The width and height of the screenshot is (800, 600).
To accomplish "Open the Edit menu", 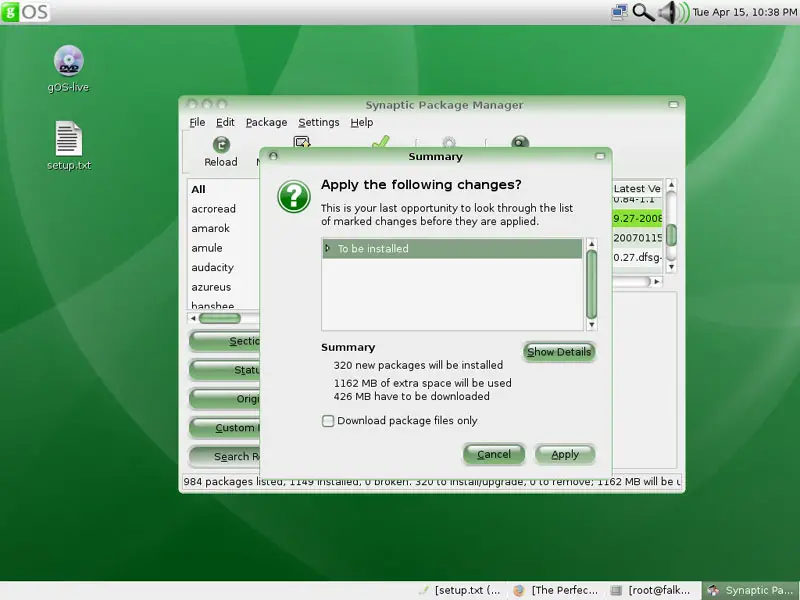I will tap(225, 122).
